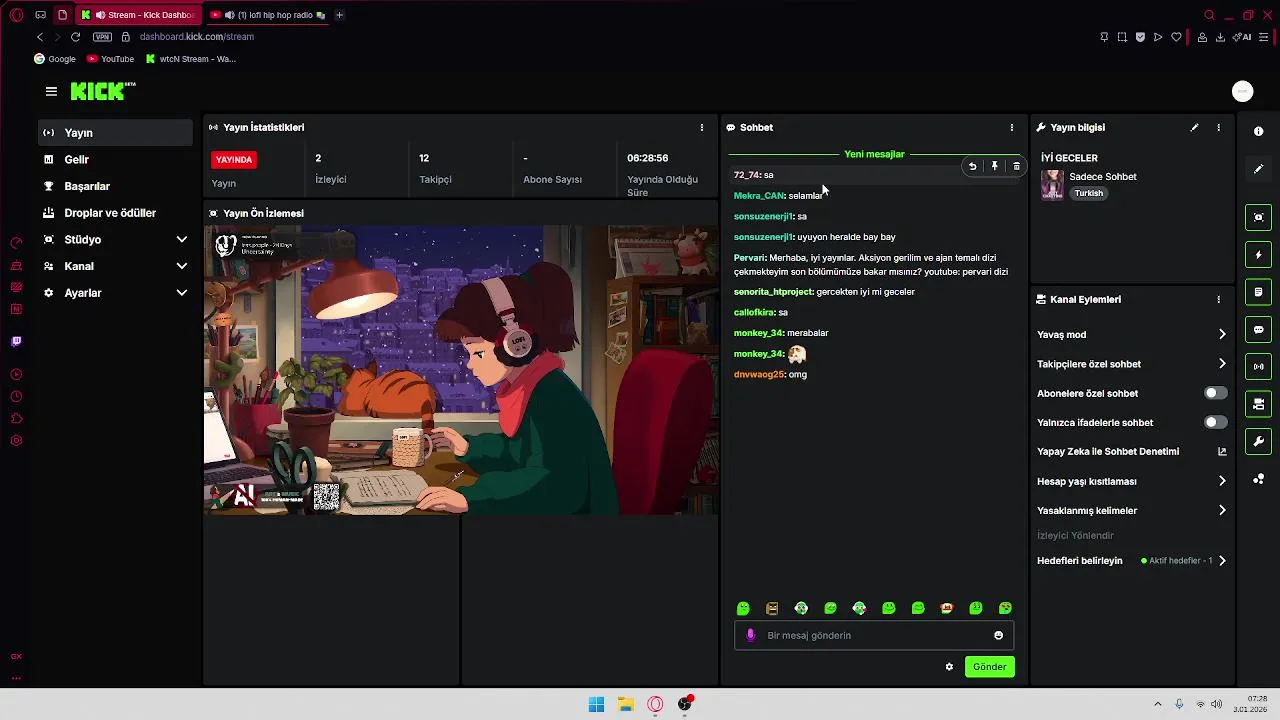1280x720 pixels.
Task: Jump to Yeni mesajlar in chat
Action: [x=874, y=155]
